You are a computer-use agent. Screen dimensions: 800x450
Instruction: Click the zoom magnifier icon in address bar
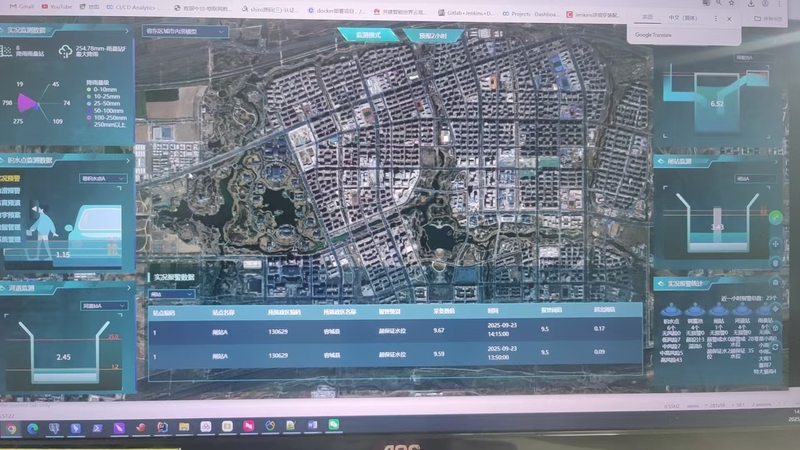tap(718, 3)
